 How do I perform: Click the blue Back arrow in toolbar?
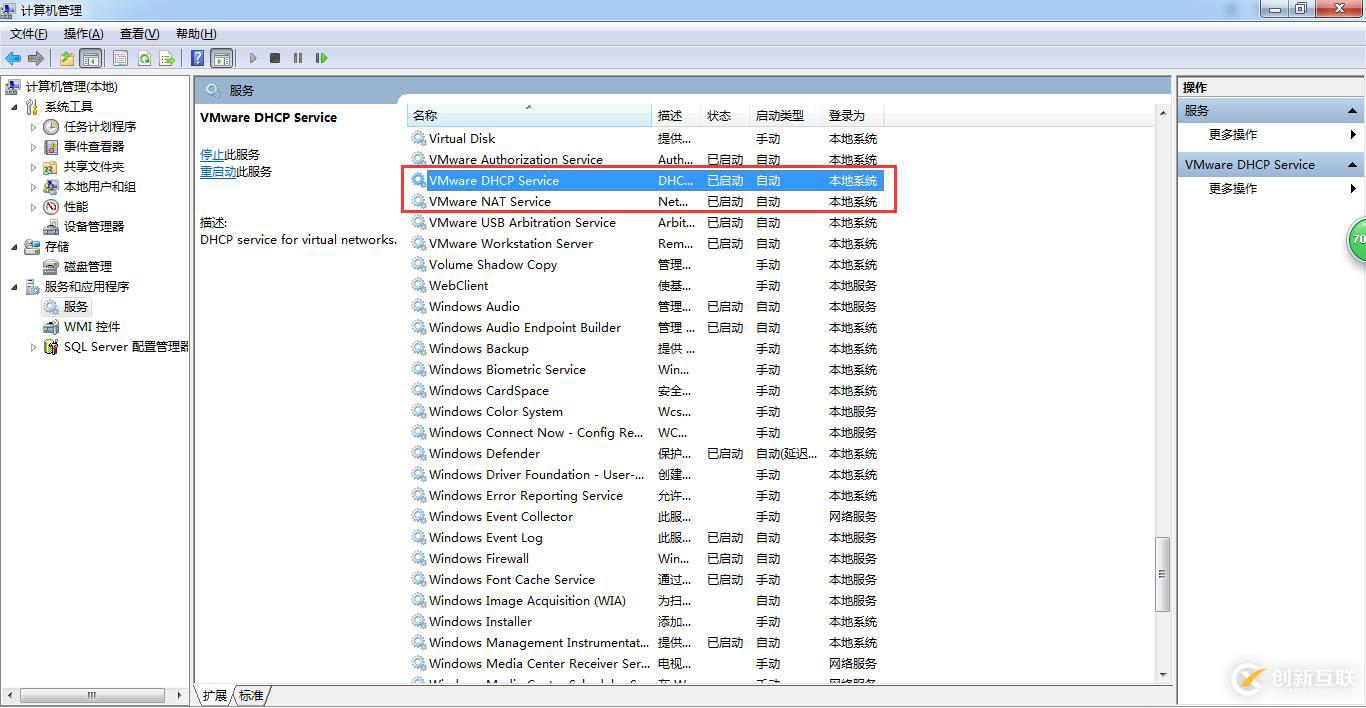coord(14,58)
